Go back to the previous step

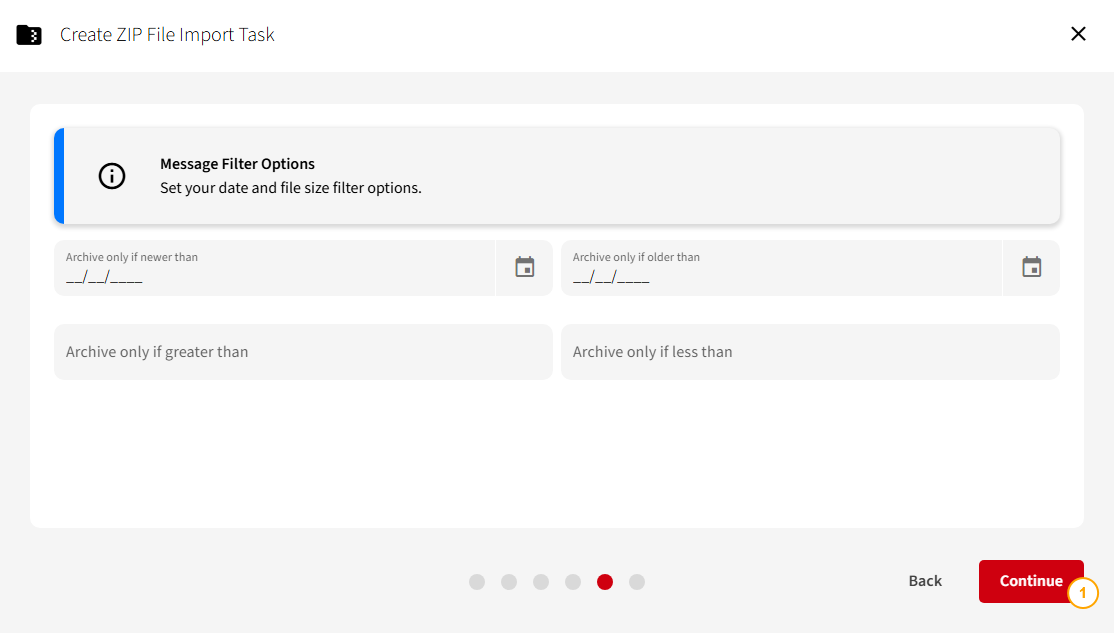point(925,581)
